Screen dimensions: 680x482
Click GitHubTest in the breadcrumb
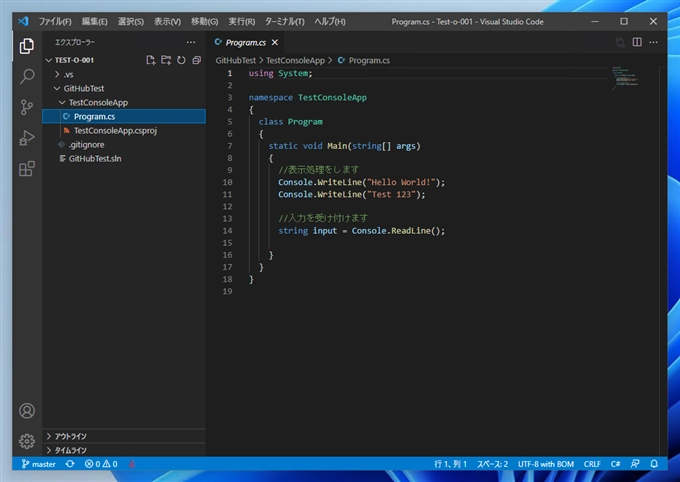click(235, 60)
